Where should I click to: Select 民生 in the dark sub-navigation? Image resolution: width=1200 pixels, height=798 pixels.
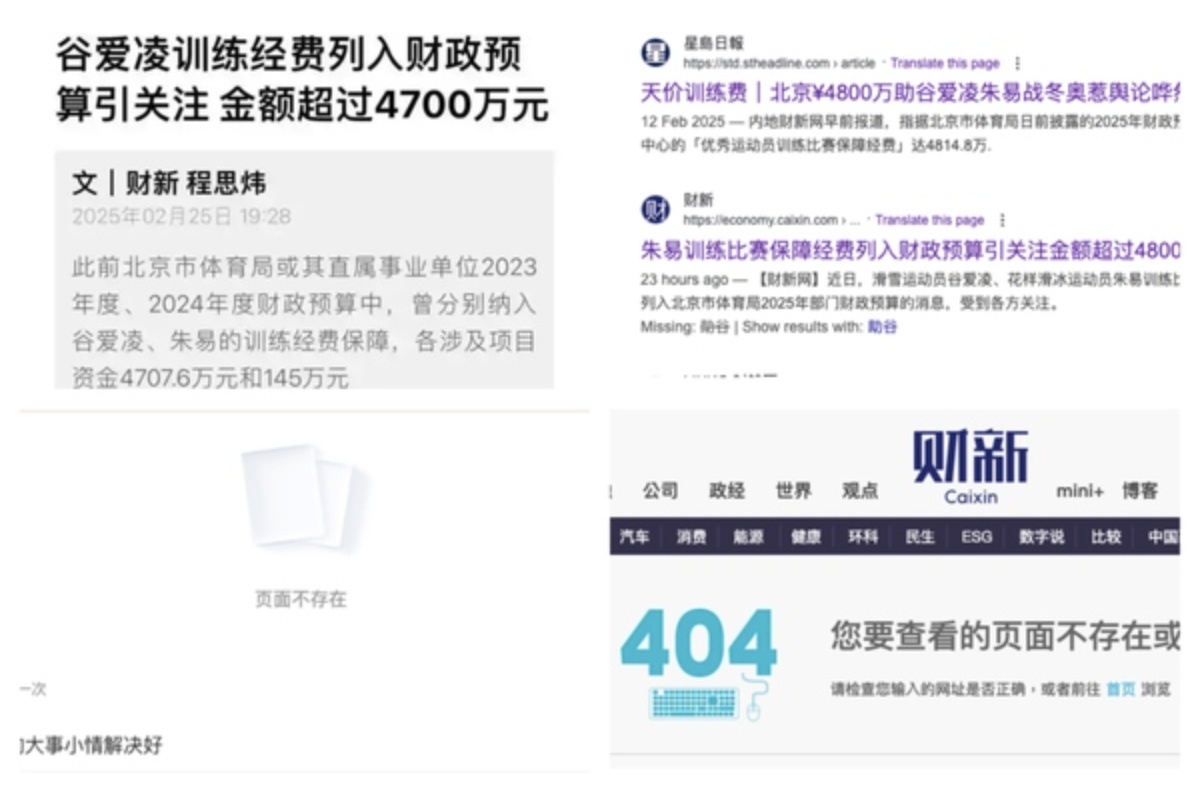[920, 537]
